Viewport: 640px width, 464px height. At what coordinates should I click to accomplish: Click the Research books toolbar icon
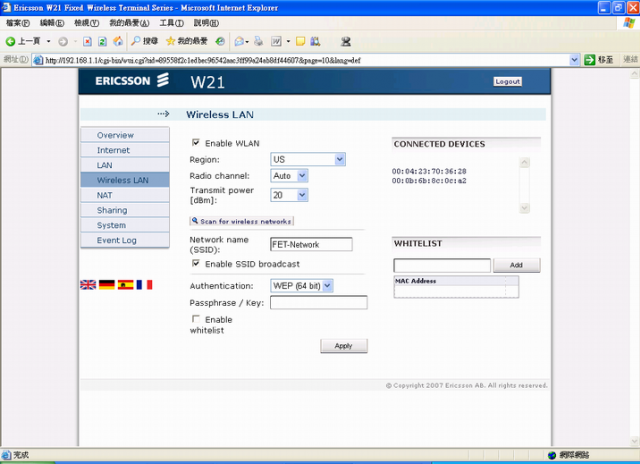tap(315, 41)
